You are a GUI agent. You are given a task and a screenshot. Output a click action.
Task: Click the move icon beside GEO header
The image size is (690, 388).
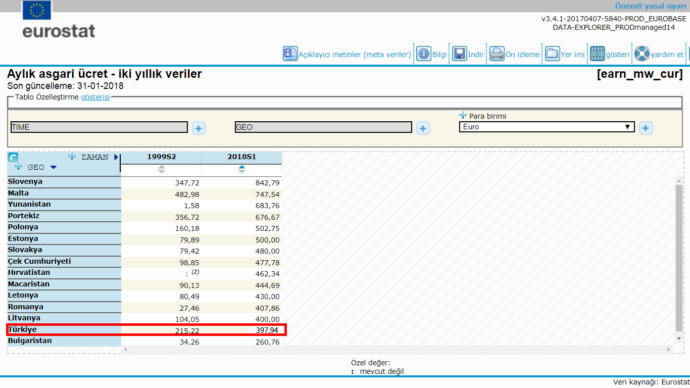(18, 167)
